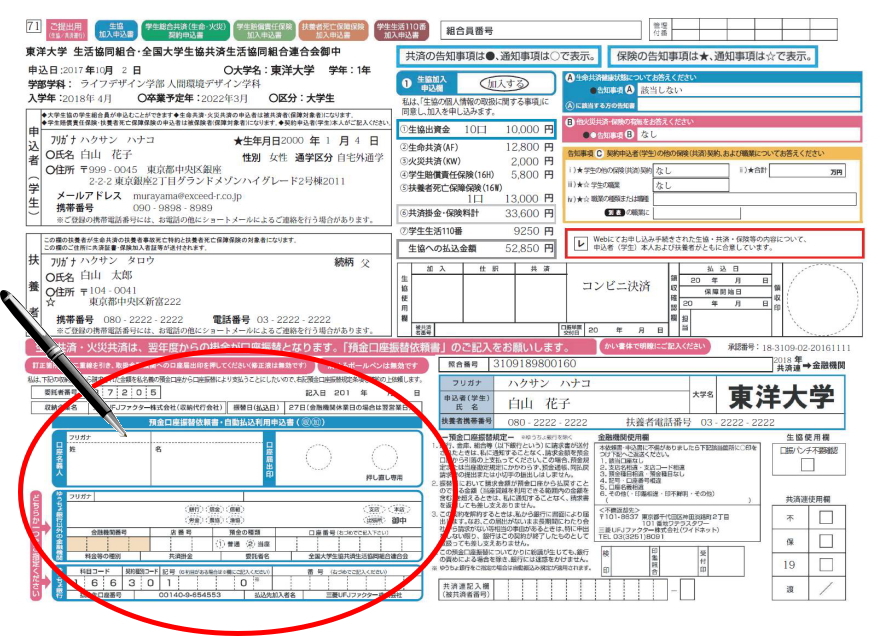Open the blue 生協 加入申込書 tab
880x636 pixels.
[116, 30]
